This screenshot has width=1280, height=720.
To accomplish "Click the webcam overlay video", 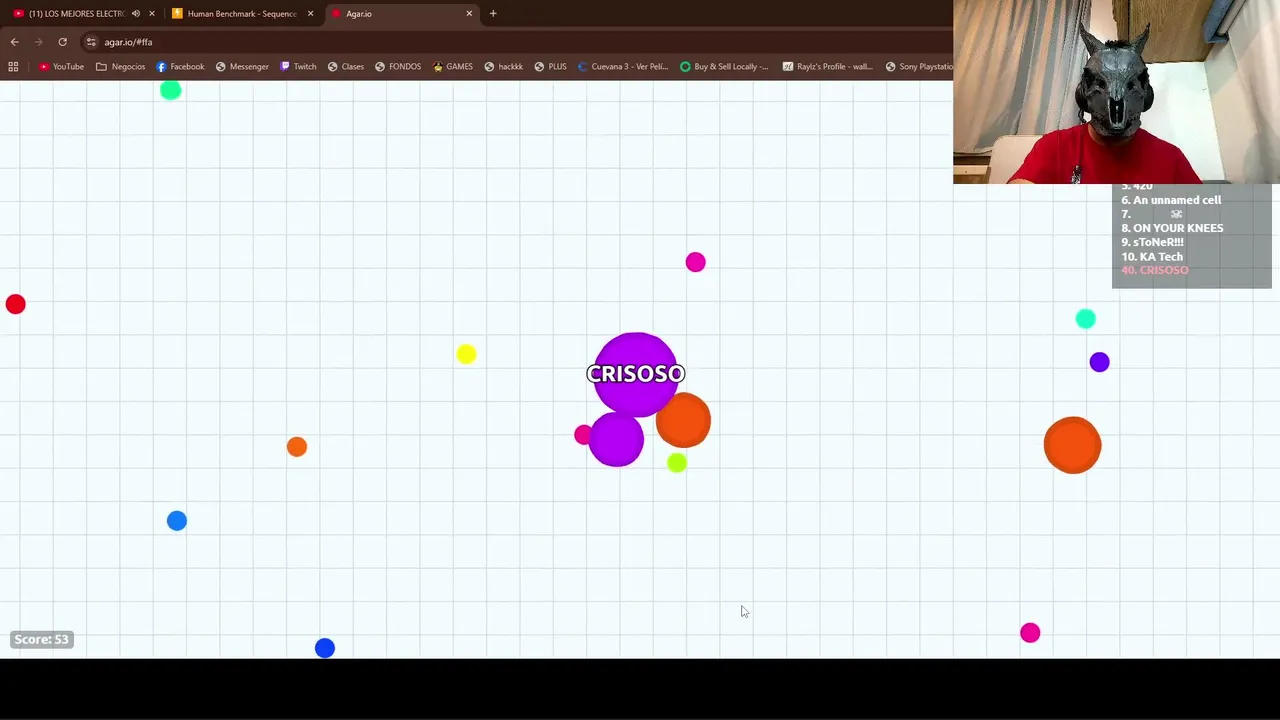I will pyautogui.click(x=1116, y=92).
